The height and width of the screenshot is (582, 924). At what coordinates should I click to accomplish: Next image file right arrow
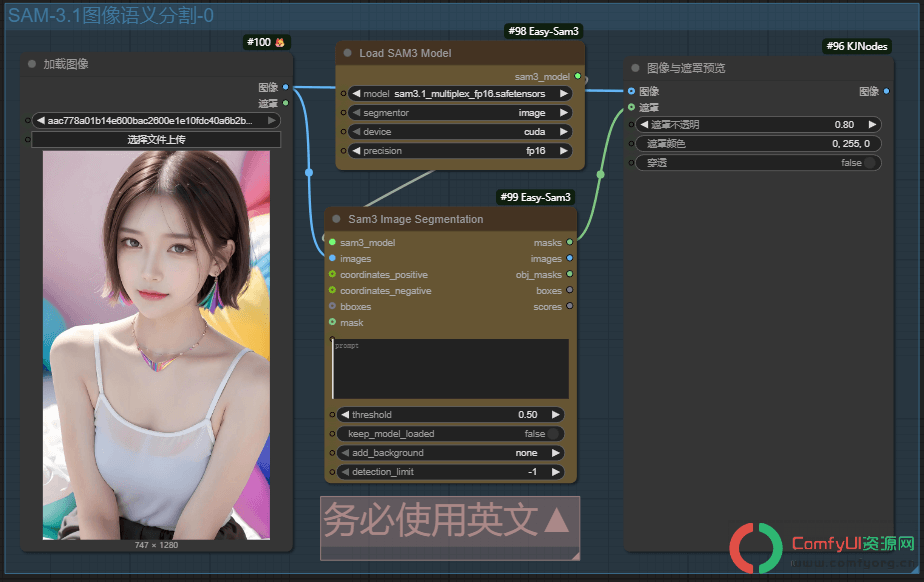[x=272, y=120]
